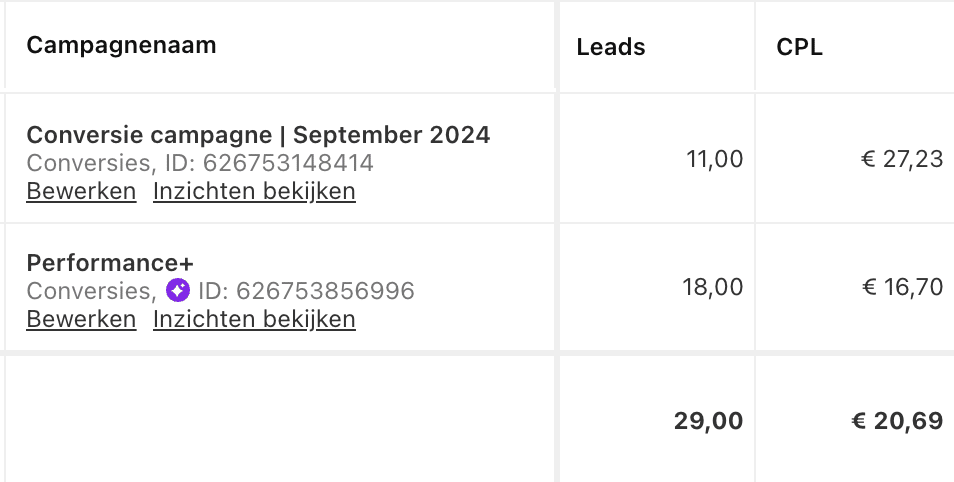The image size is (954, 482).
Task: Open Inzichten bekijken for Conversie campagne
Action: (x=254, y=191)
